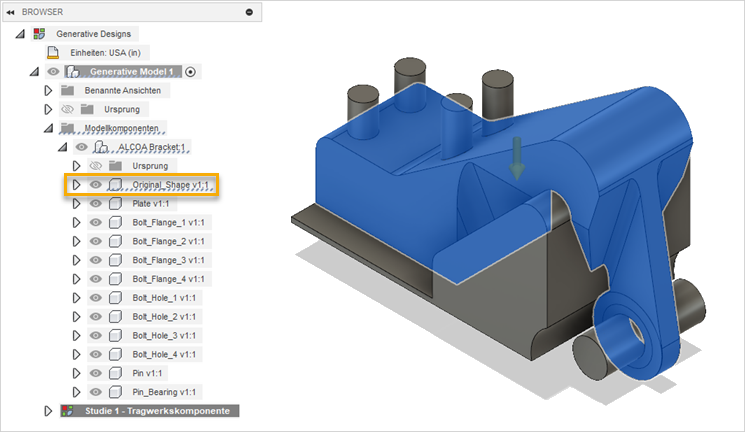Click the Generative Model 1 component icon
The width and height of the screenshot is (745, 432).
[73, 72]
